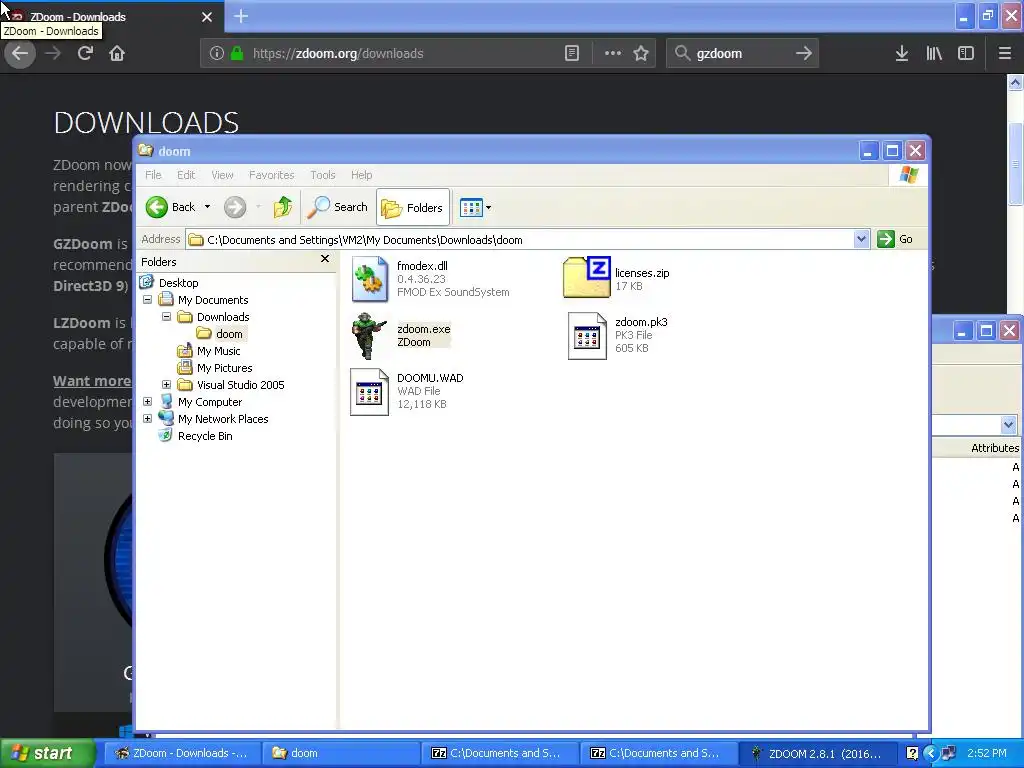Toggle Firefox sidebar icon
The height and width of the screenshot is (768, 1024).
point(965,53)
